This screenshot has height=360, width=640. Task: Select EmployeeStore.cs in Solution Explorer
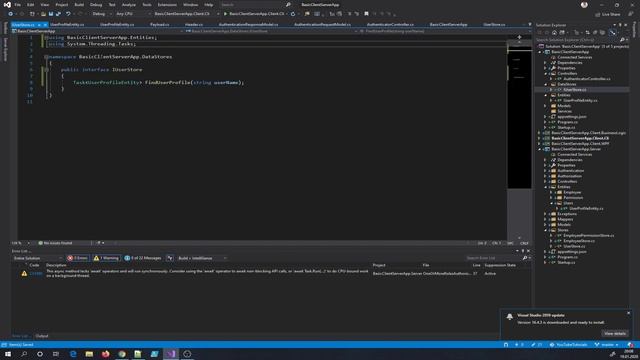[579, 241]
